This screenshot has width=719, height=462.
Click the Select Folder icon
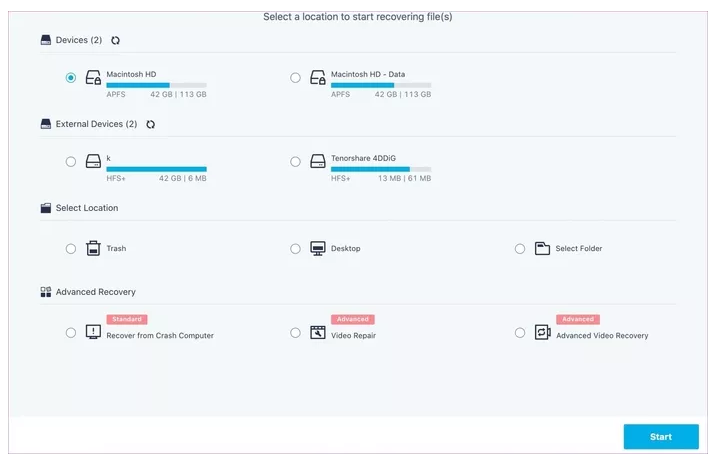click(x=542, y=248)
